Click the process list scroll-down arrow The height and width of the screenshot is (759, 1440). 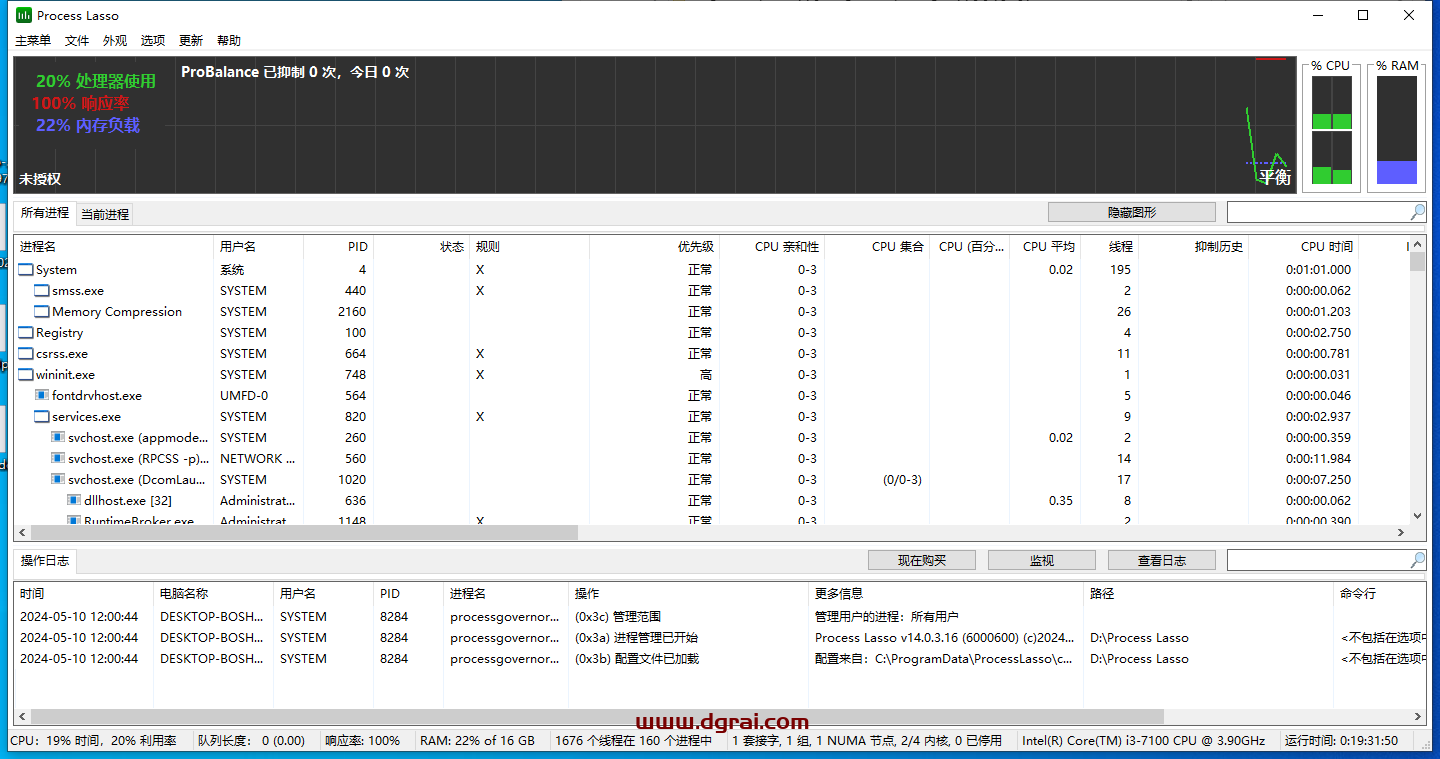coord(1417,516)
